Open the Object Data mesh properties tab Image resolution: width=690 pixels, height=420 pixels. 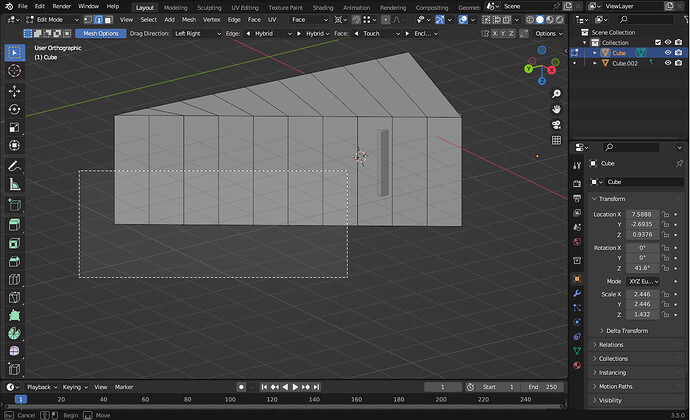[x=577, y=351]
